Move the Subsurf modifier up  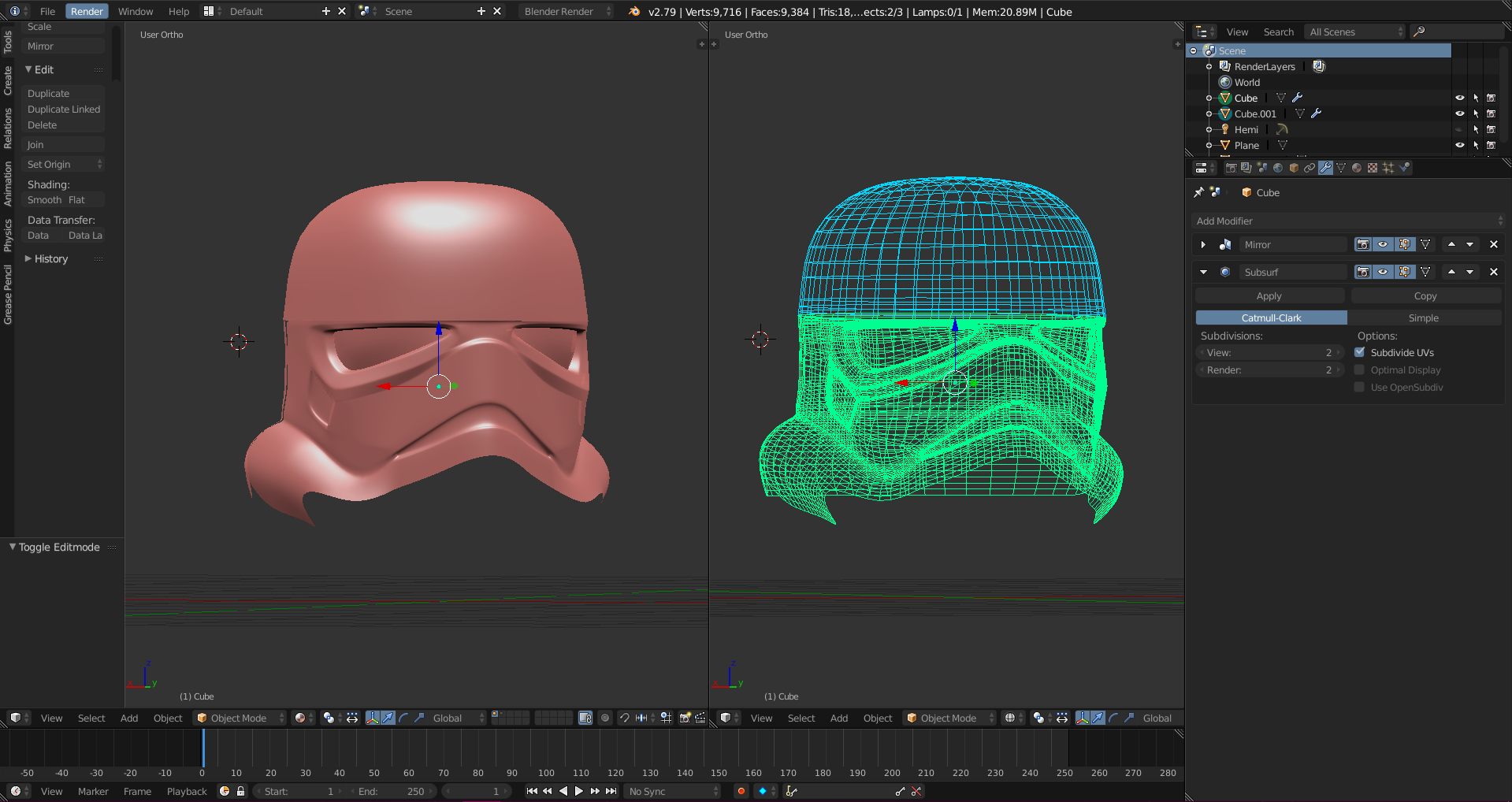tap(1451, 272)
